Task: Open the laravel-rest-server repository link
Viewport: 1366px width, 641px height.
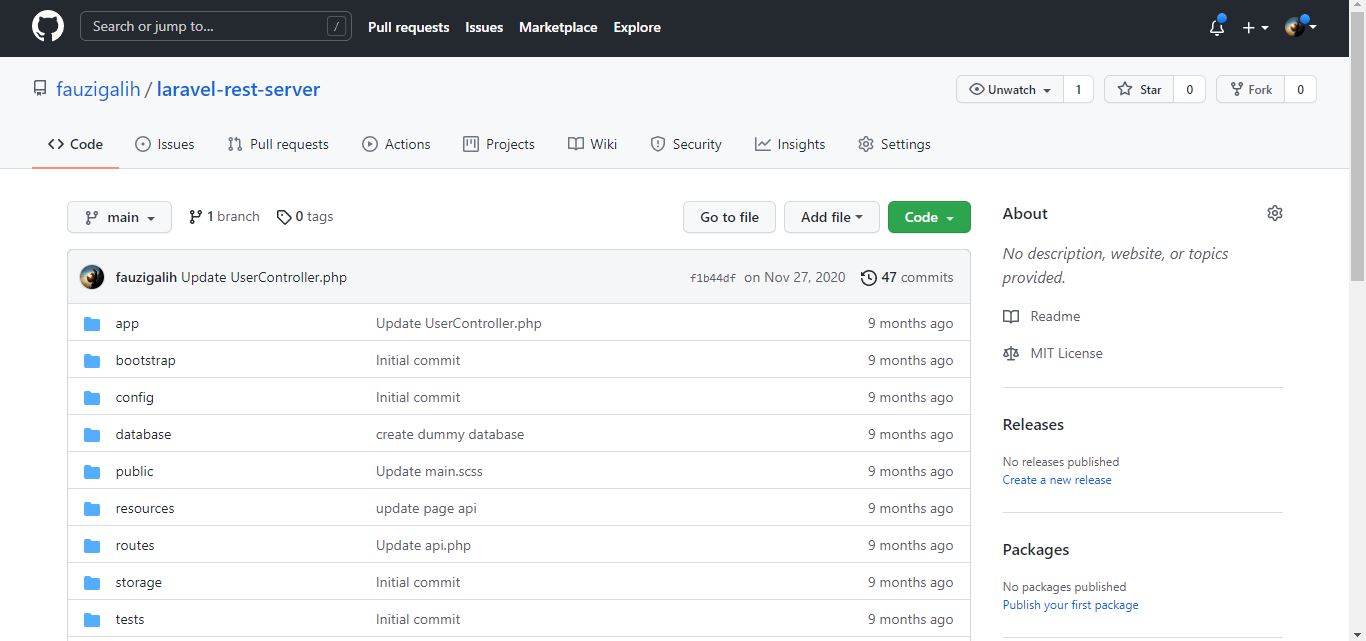Action: (238, 89)
